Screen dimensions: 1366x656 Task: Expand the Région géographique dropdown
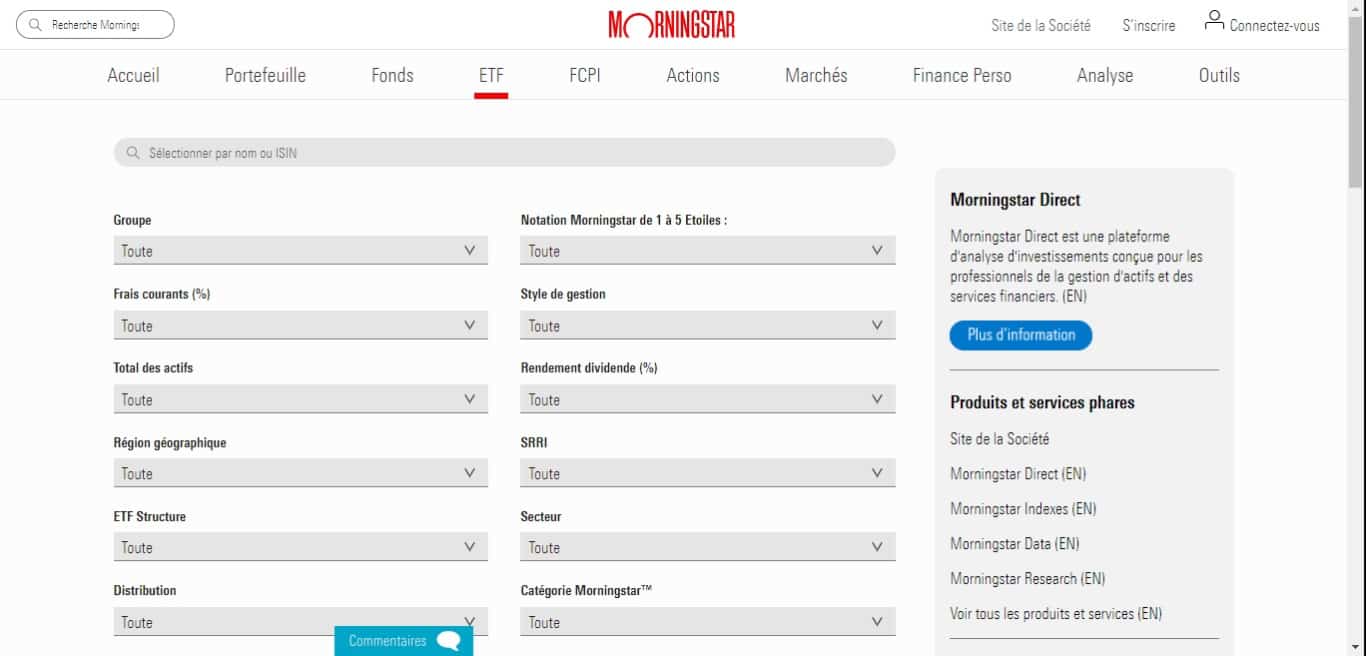pyautogui.click(x=300, y=474)
